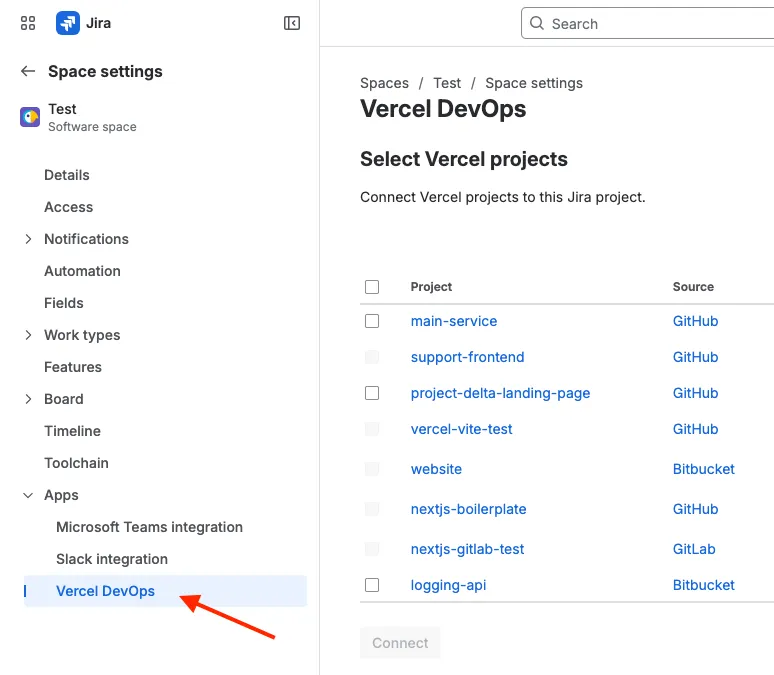Click the disabled support-frontend checkbox

372,357
